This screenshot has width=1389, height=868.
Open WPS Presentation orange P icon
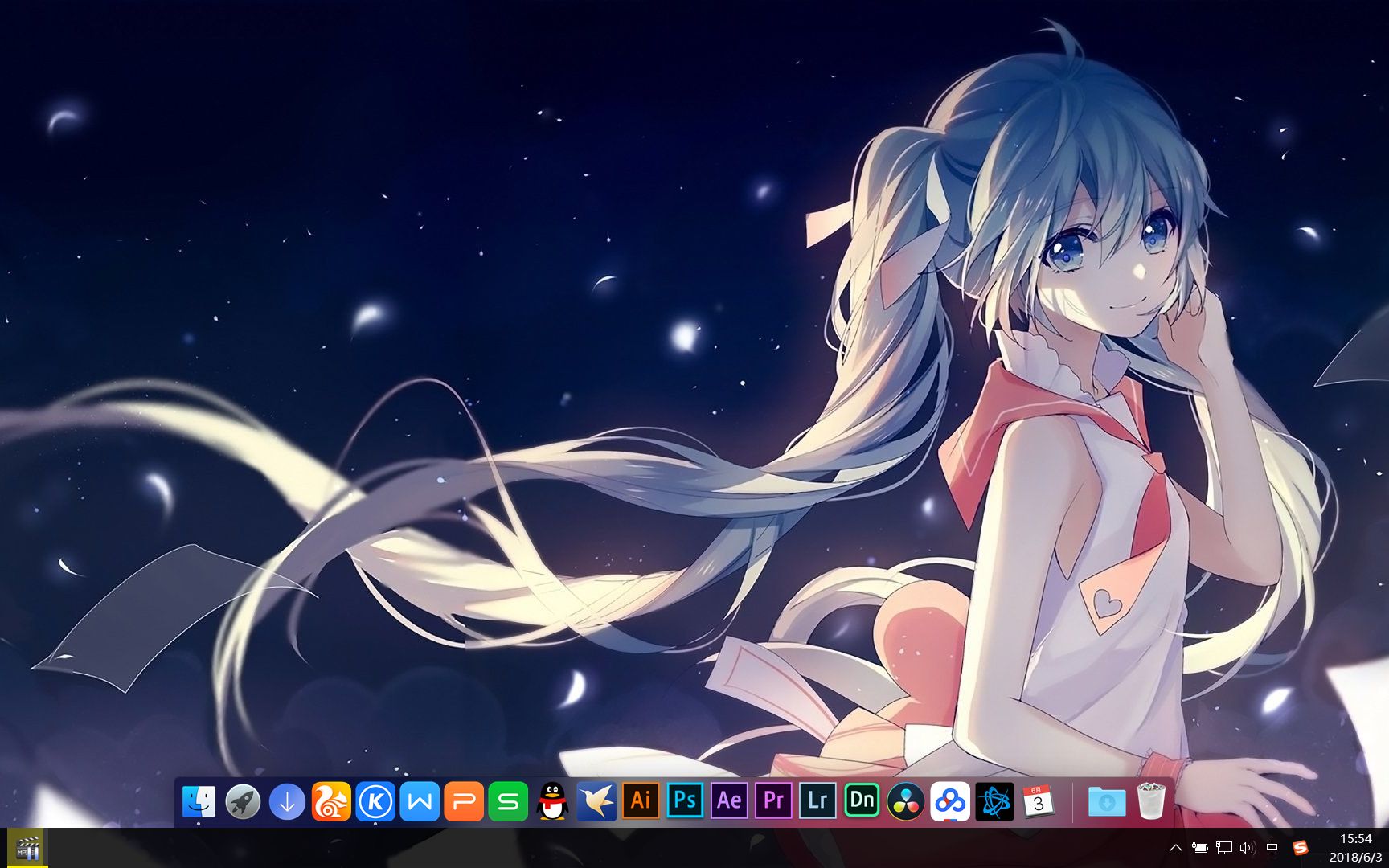tap(464, 801)
